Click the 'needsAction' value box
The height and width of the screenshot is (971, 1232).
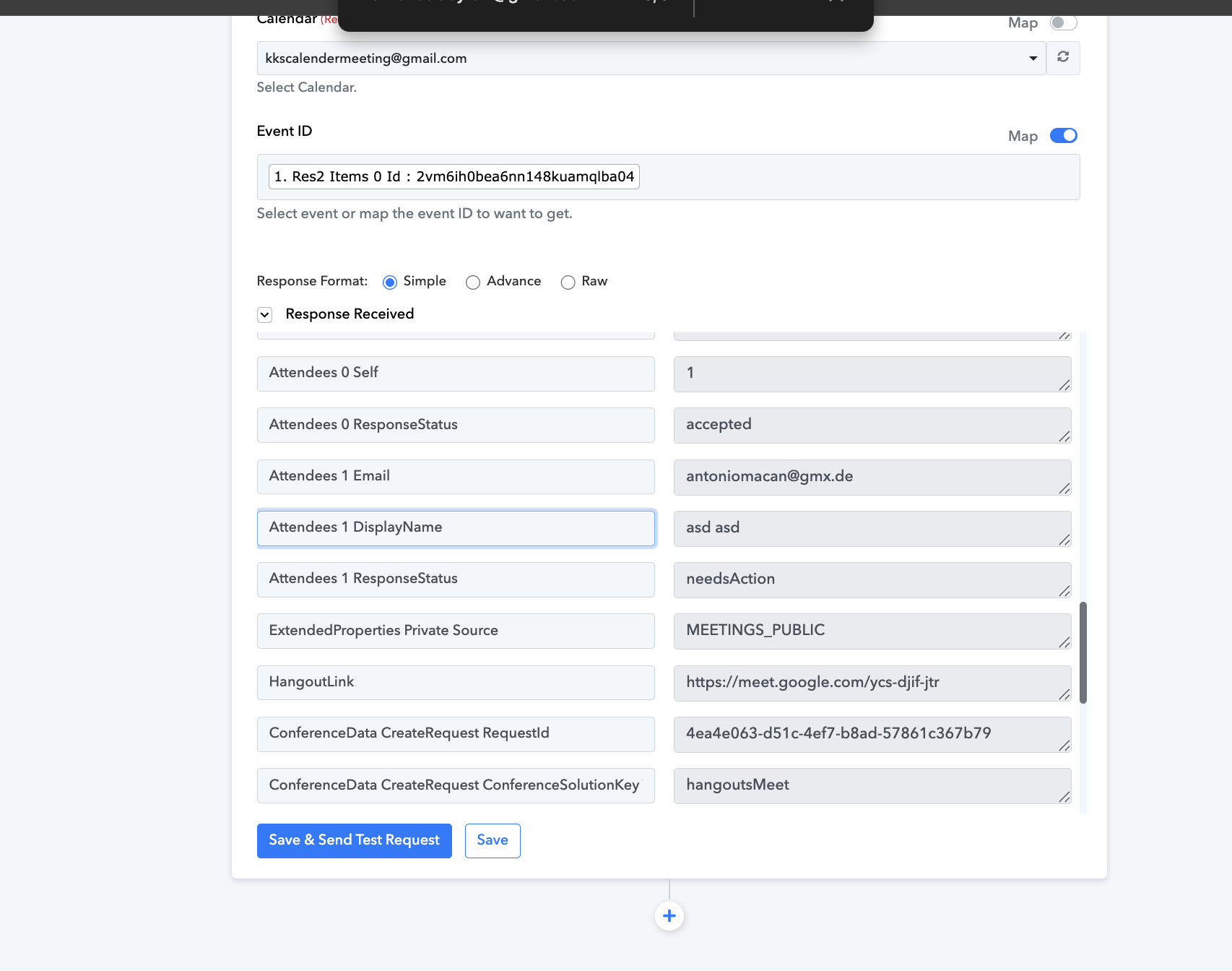click(x=872, y=580)
